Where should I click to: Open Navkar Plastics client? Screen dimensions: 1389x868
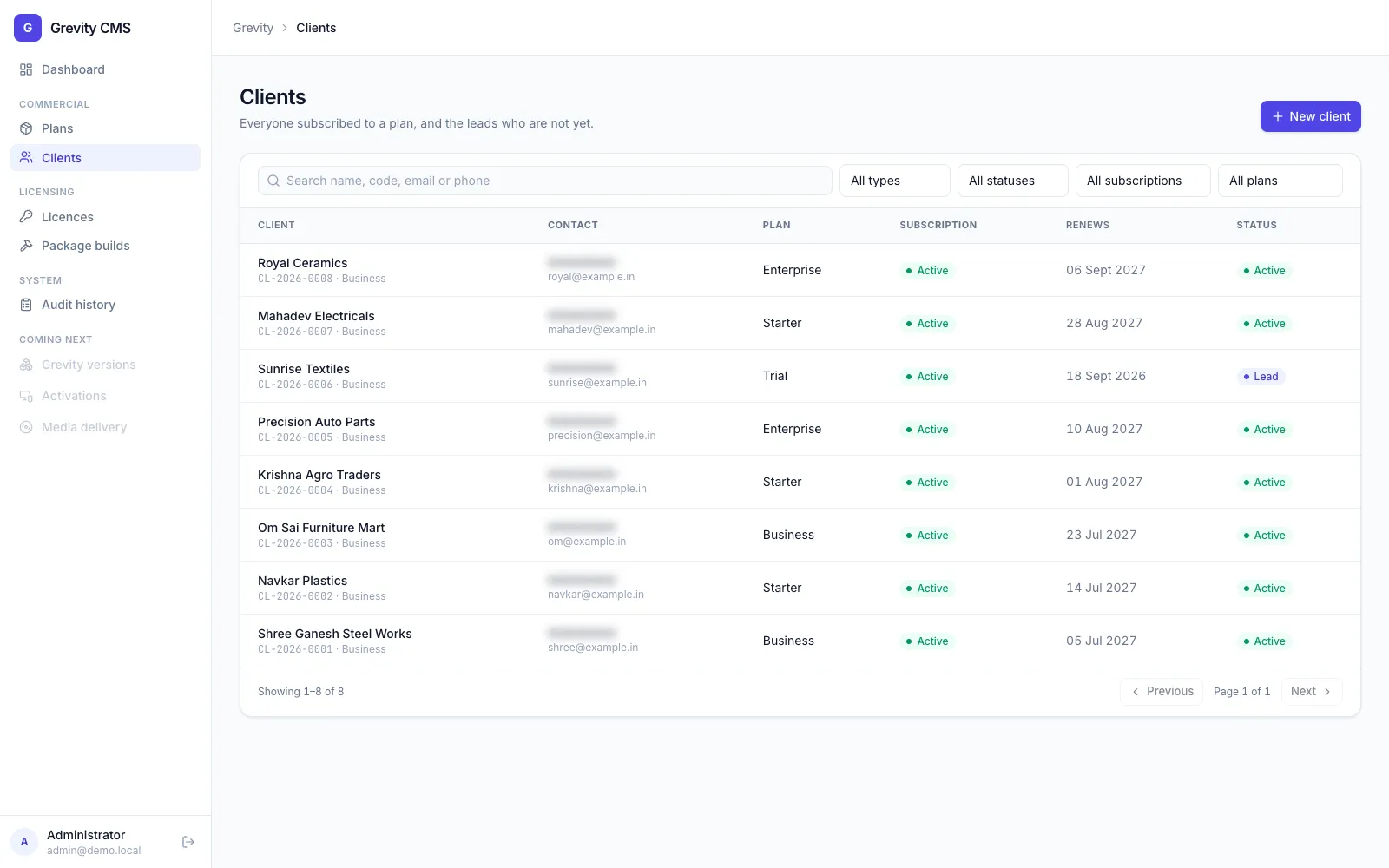click(302, 581)
